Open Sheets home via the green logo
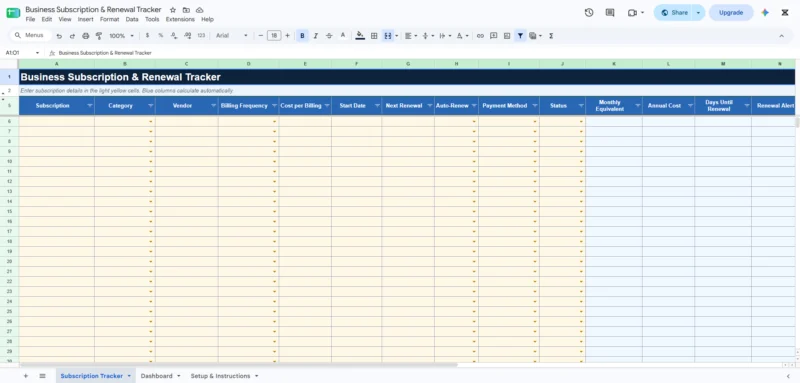 [13, 13]
